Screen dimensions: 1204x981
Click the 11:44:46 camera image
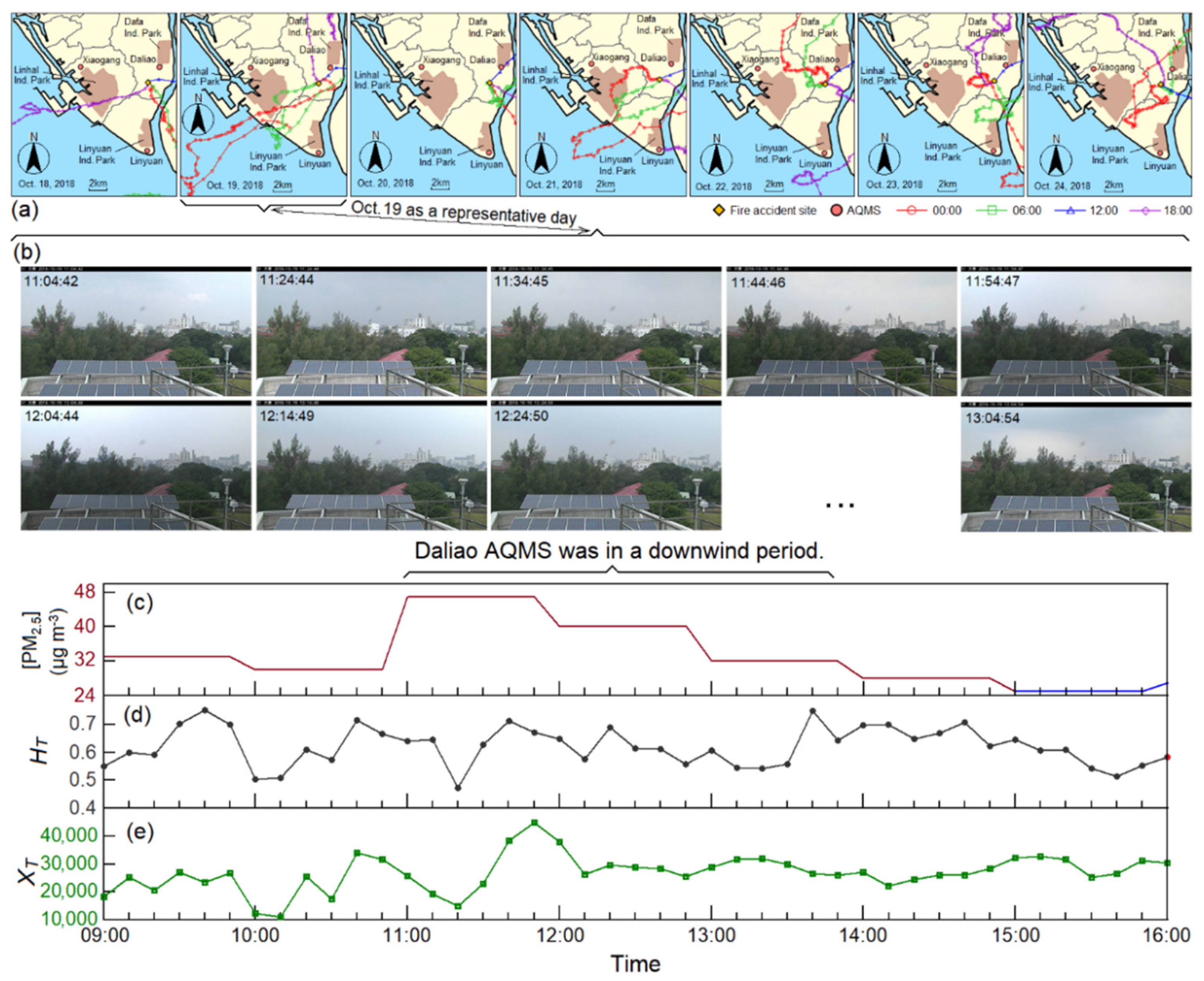(841, 331)
